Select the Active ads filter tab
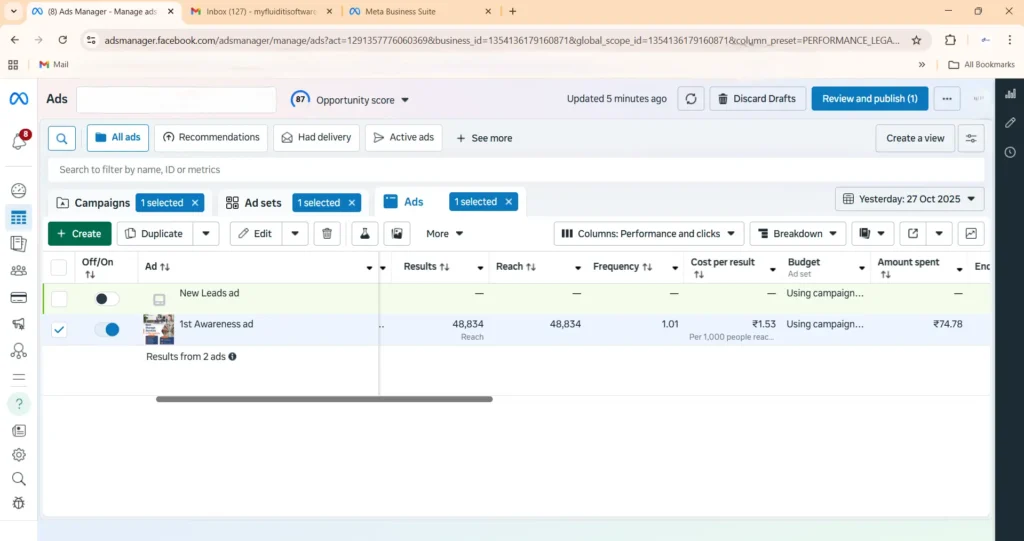Viewport: 1024px width, 541px height. point(404,138)
